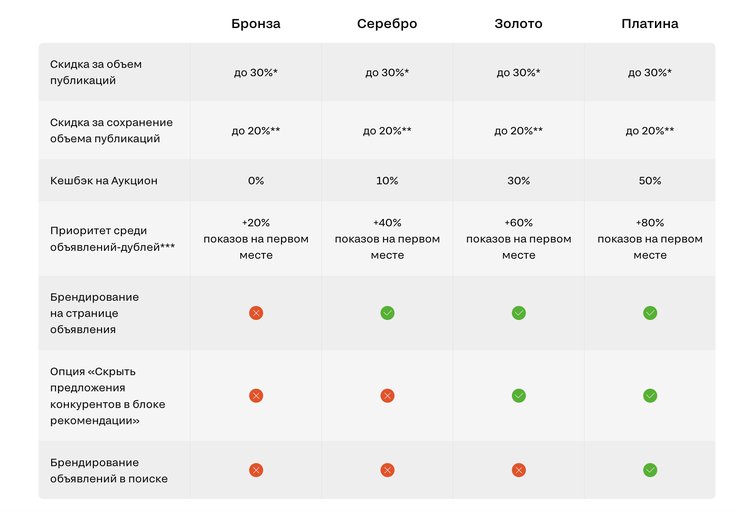Click green check for Золото page branding
The image size is (740, 513).
tap(519, 313)
